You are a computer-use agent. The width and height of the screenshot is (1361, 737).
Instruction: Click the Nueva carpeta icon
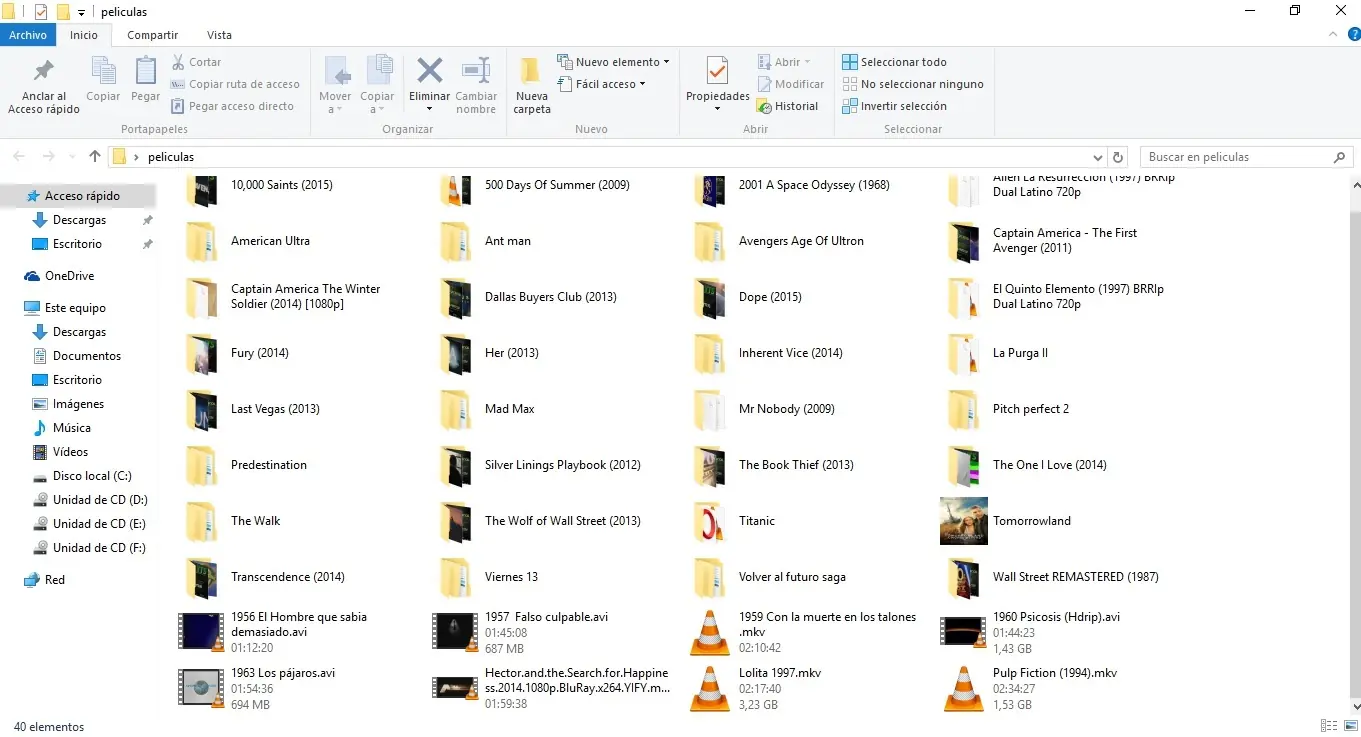click(531, 72)
